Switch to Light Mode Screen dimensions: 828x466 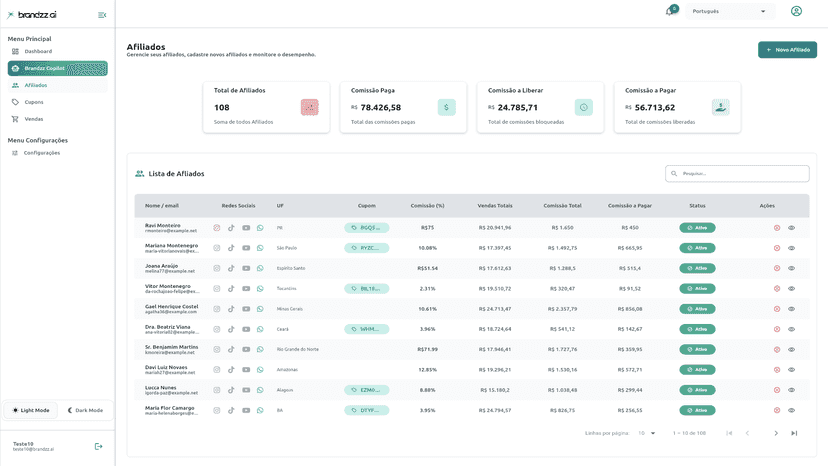point(31,410)
